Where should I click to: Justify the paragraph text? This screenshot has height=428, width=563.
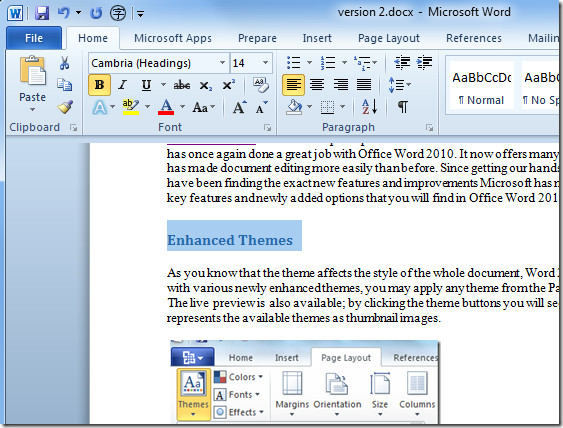tap(364, 85)
